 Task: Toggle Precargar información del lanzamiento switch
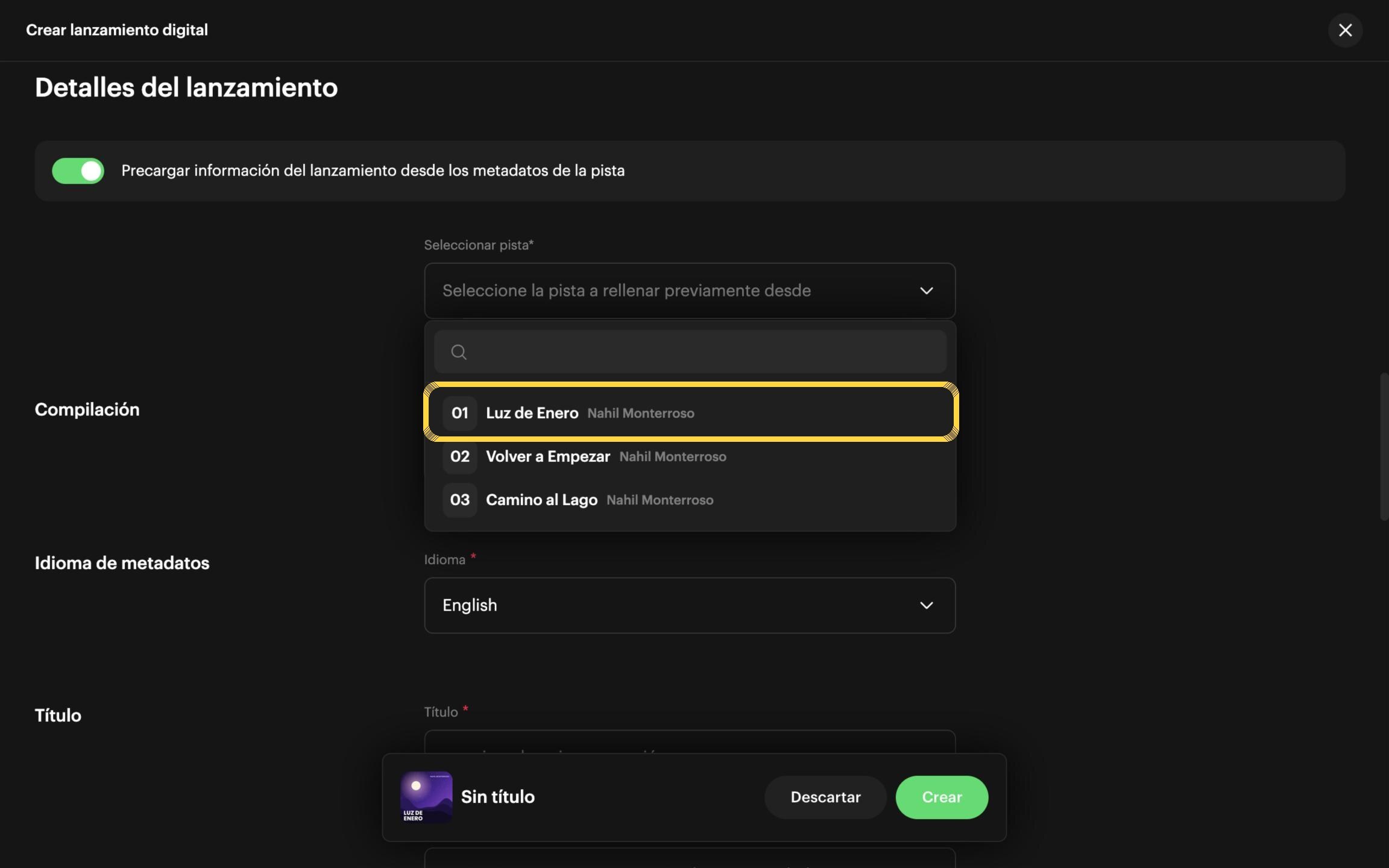[78, 171]
